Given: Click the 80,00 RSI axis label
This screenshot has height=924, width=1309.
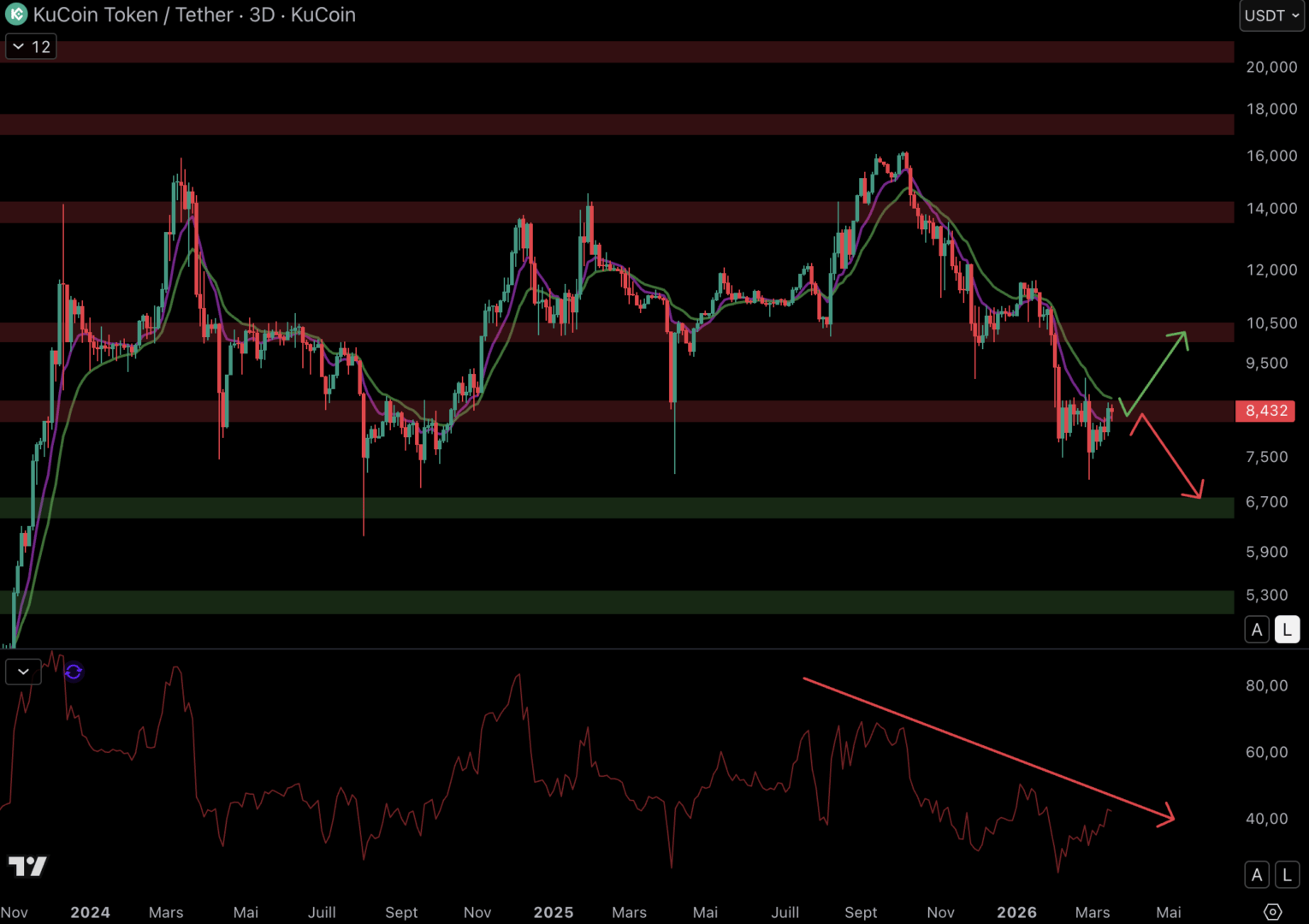Looking at the screenshot, I should click(1267, 685).
